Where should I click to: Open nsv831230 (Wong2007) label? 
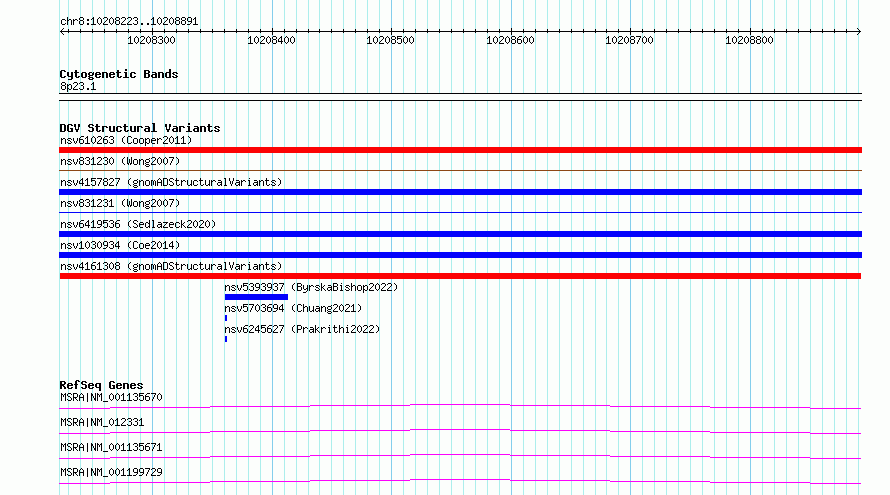(x=120, y=161)
